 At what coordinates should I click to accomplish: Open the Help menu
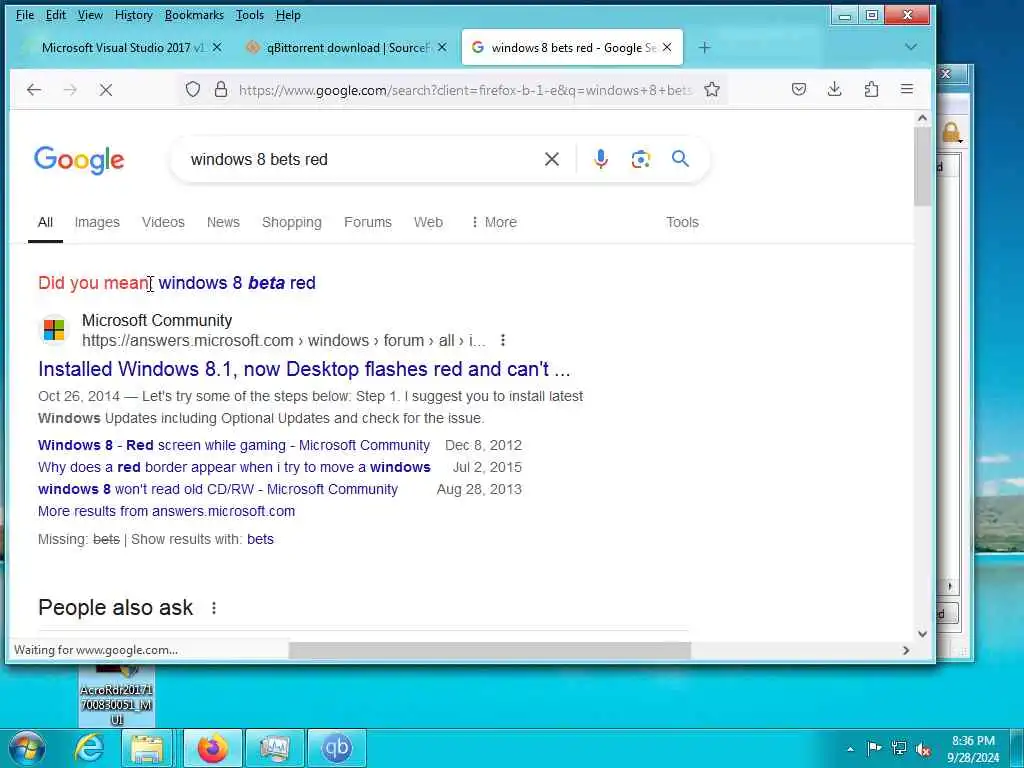287,14
